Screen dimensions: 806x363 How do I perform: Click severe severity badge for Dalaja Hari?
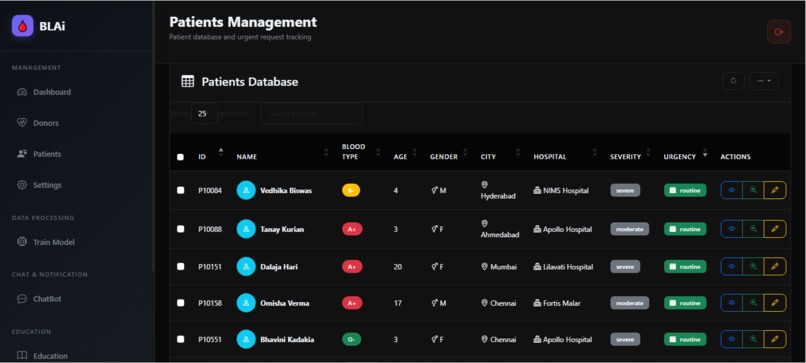(625, 266)
